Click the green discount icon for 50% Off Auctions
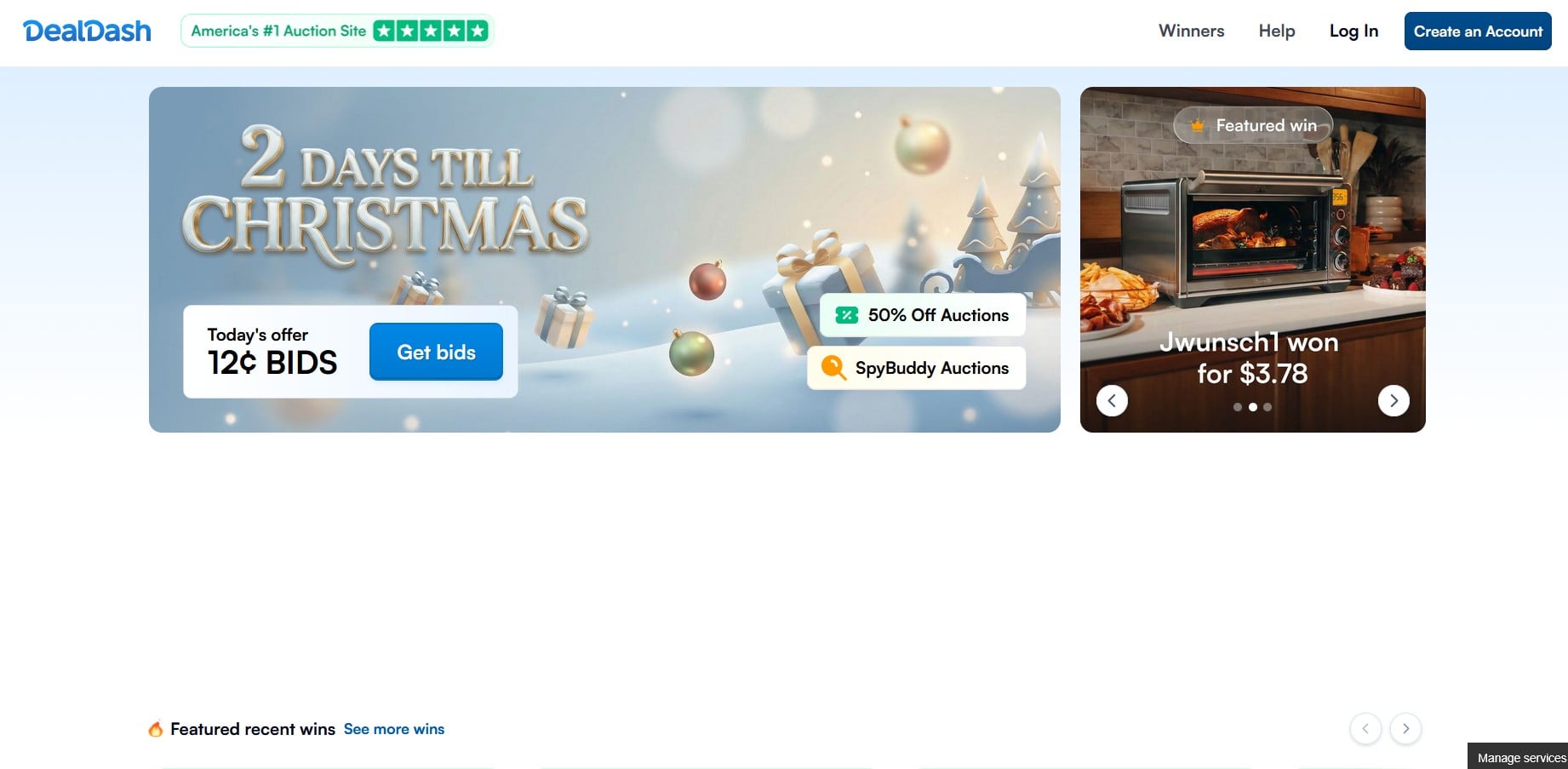The height and width of the screenshot is (769, 1568). click(x=846, y=315)
